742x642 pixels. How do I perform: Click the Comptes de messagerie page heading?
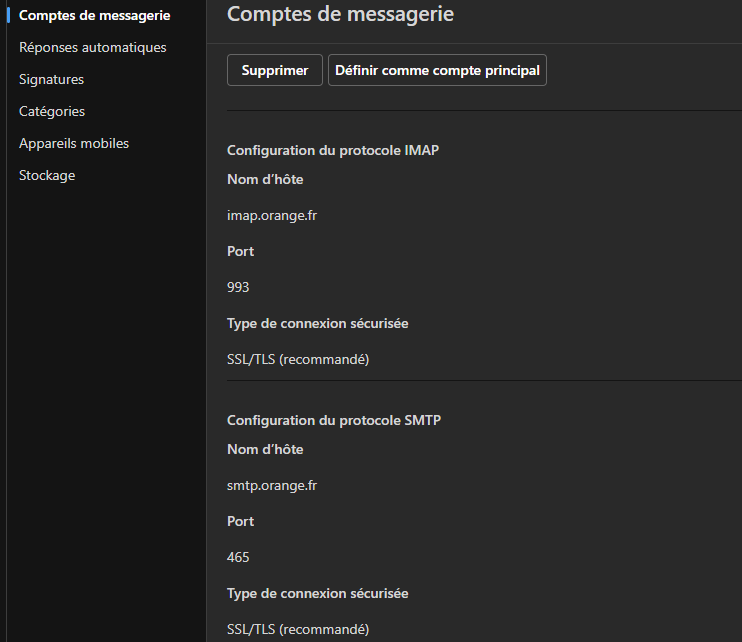click(x=340, y=14)
